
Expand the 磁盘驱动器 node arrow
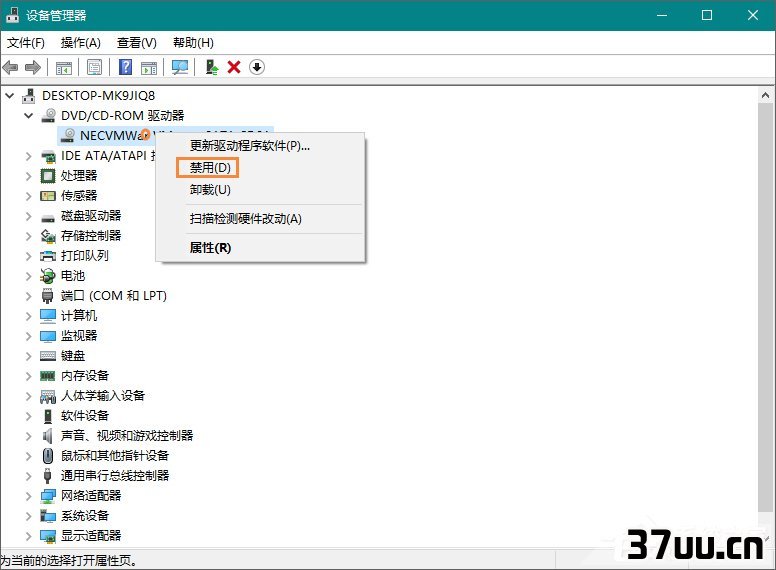[x=29, y=216]
